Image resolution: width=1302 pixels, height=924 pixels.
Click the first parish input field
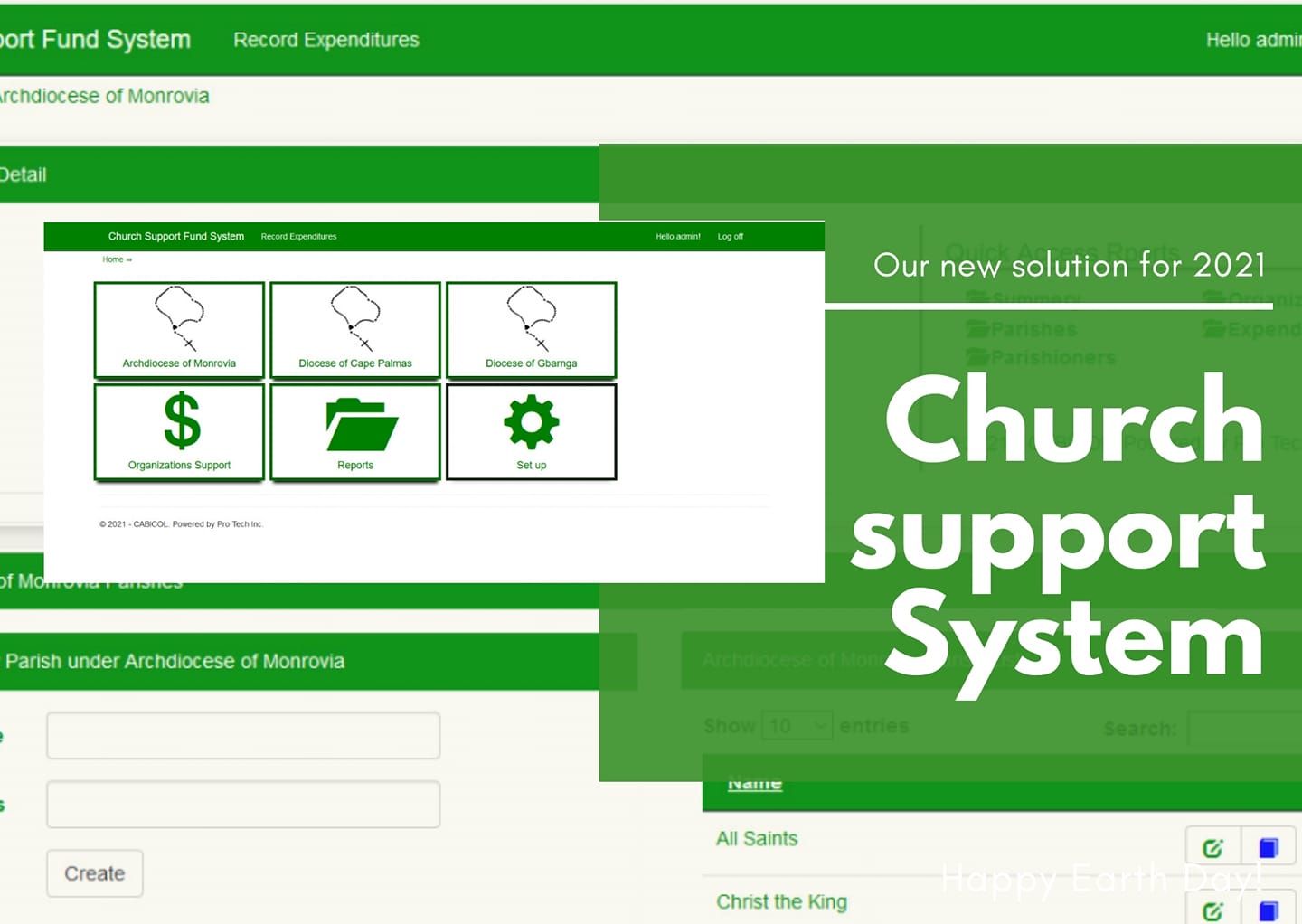(243, 735)
